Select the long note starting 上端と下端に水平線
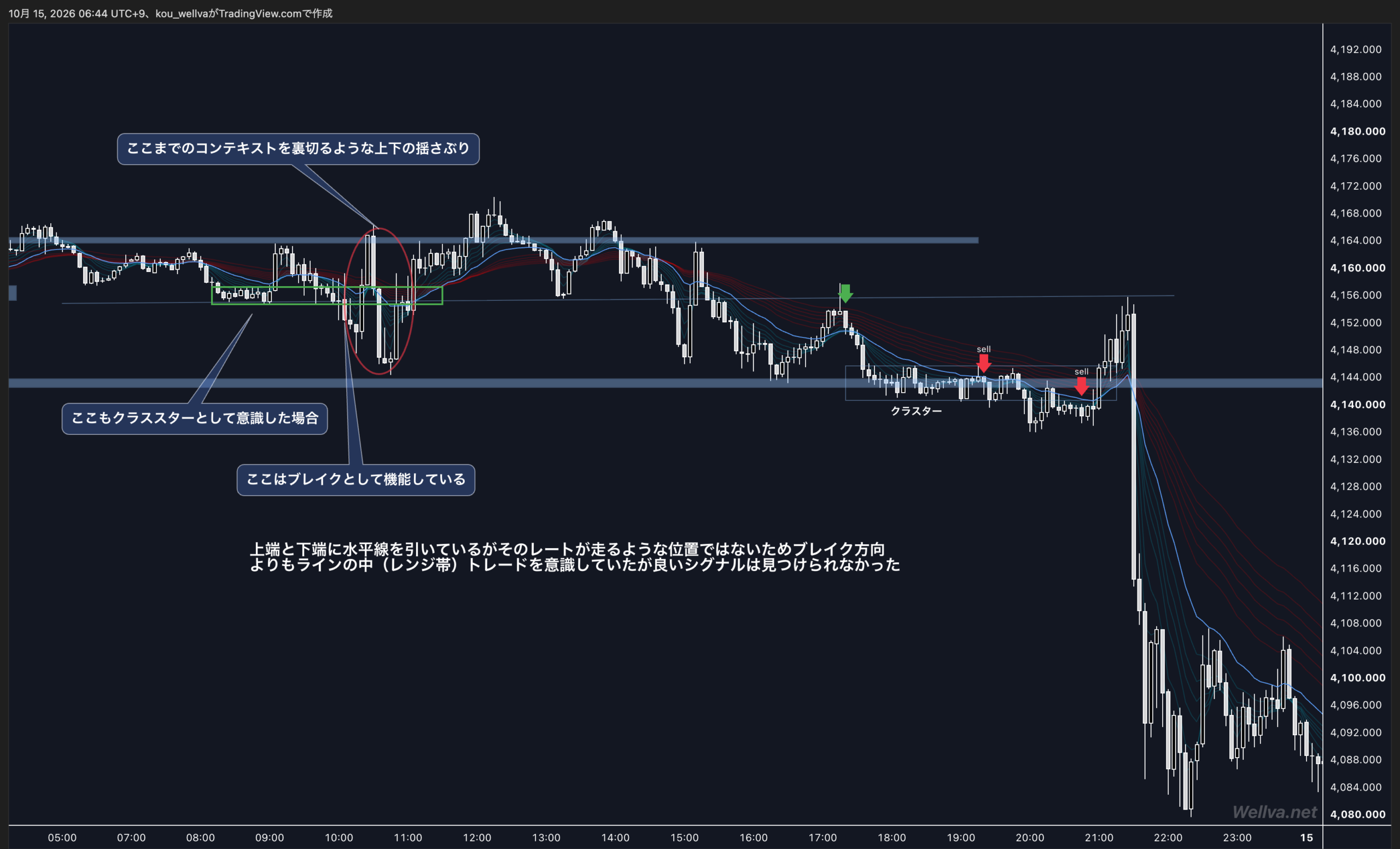Screen dimensions: 1400x849 pyautogui.click(x=575, y=557)
